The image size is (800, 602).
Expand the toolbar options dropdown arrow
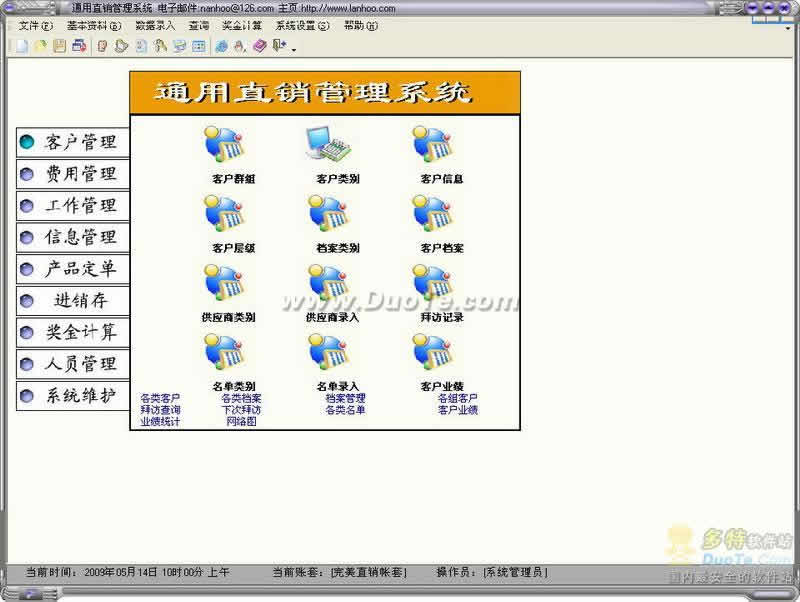pos(294,49)
